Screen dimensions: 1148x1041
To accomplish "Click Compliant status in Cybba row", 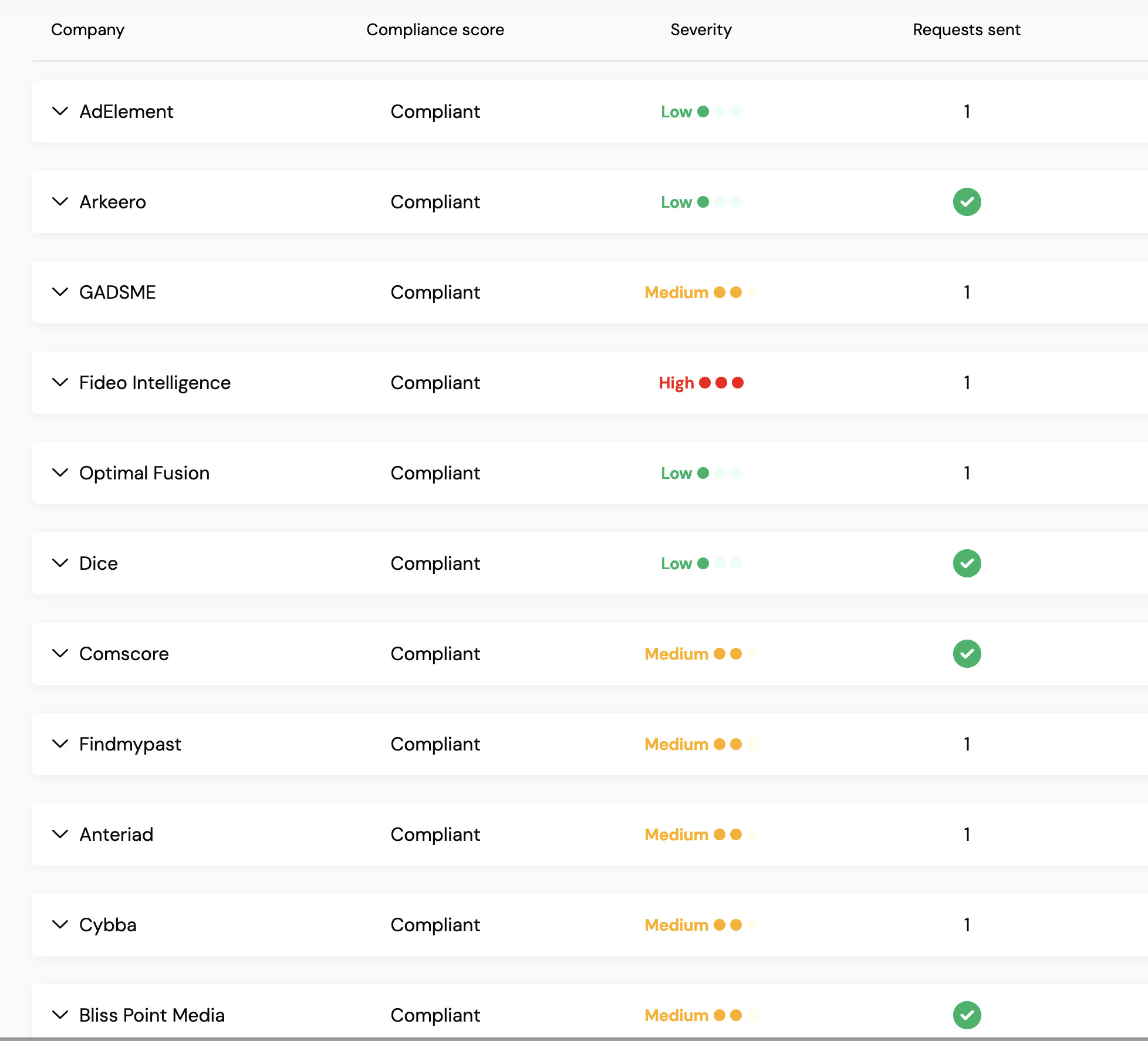I will pos(435,925).
